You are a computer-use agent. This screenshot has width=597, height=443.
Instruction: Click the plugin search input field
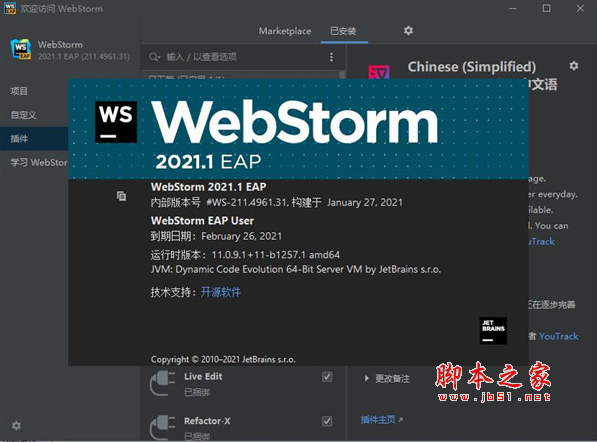[244, 57]
